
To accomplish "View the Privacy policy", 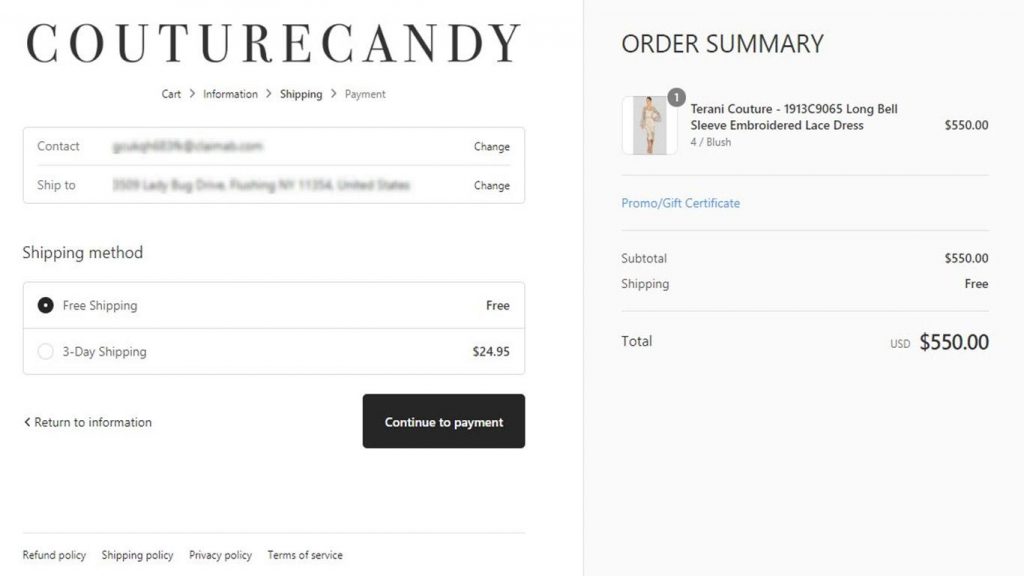I will [x=220, y=555].
